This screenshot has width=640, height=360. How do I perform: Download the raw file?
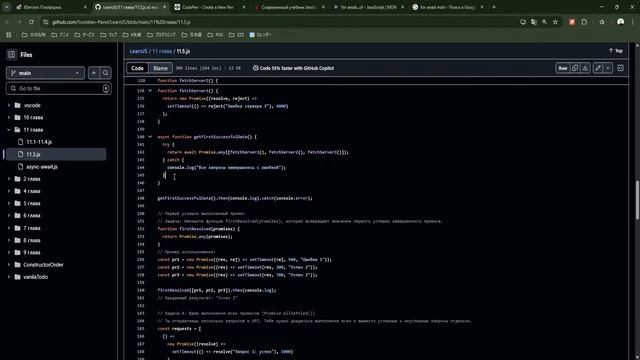click(585, 68)
